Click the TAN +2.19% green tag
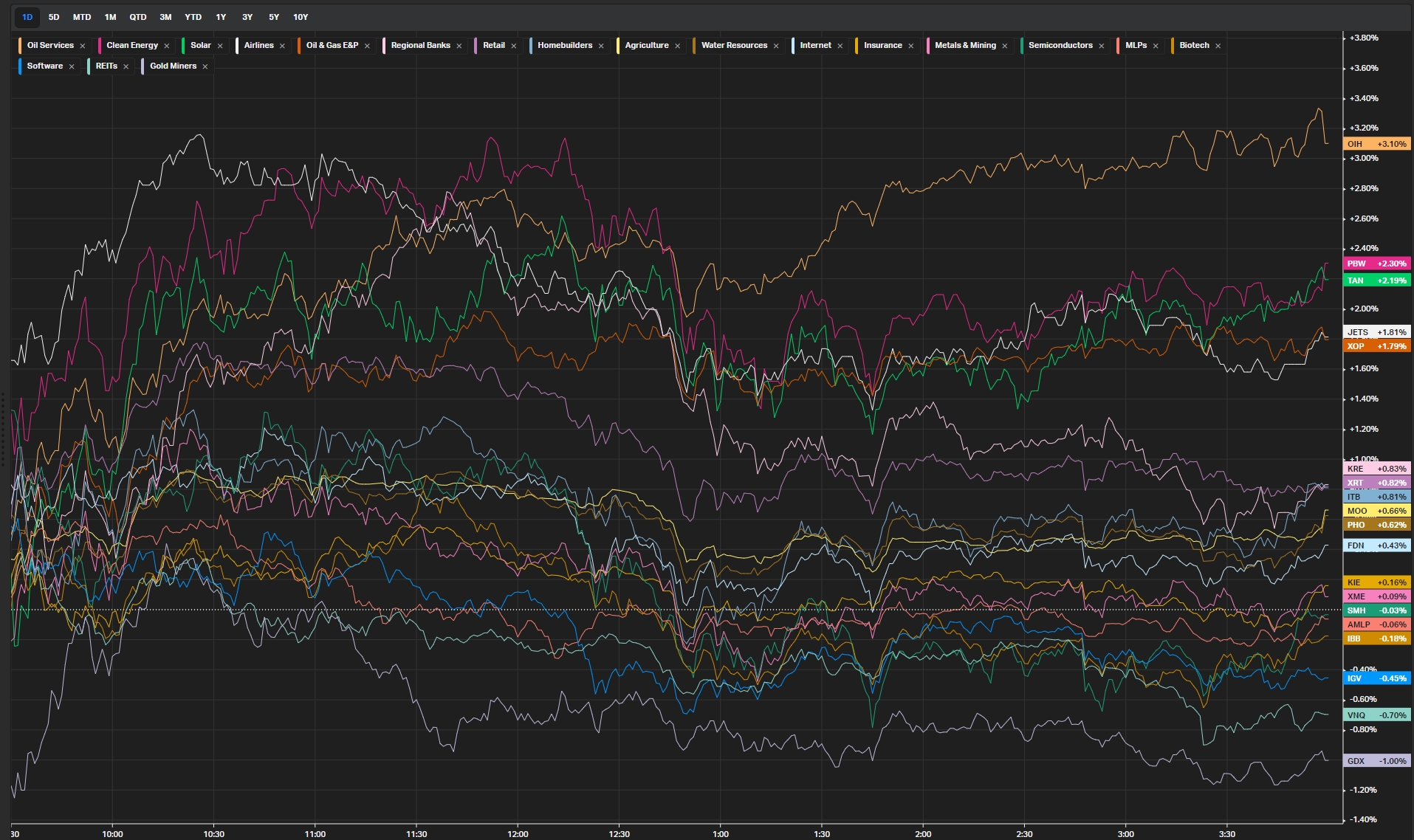1414x840 pixels. pyautogui.click(x=1376, y=280)
